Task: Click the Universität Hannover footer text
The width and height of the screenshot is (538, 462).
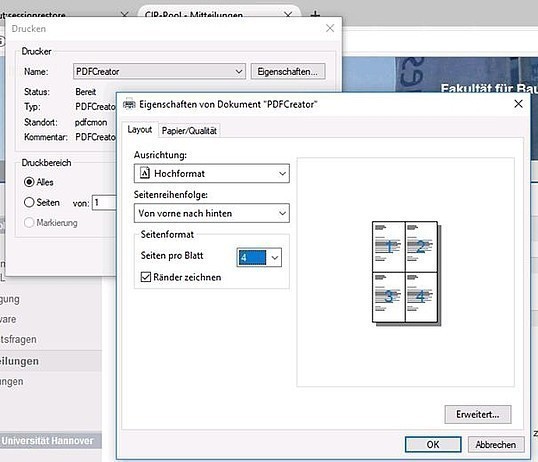Action: click(47, 441)
